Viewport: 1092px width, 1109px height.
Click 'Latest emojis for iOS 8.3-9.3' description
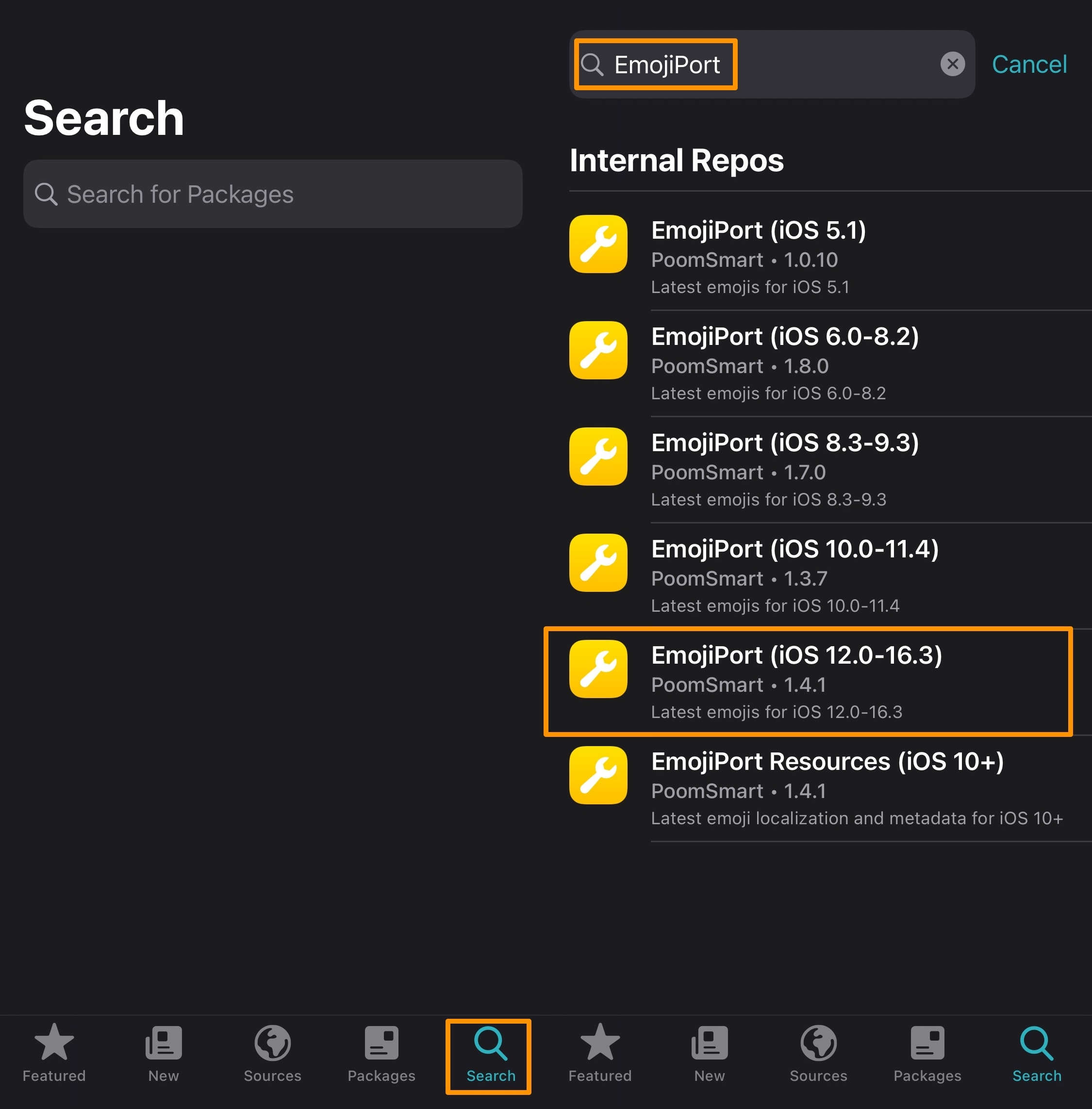769,500
